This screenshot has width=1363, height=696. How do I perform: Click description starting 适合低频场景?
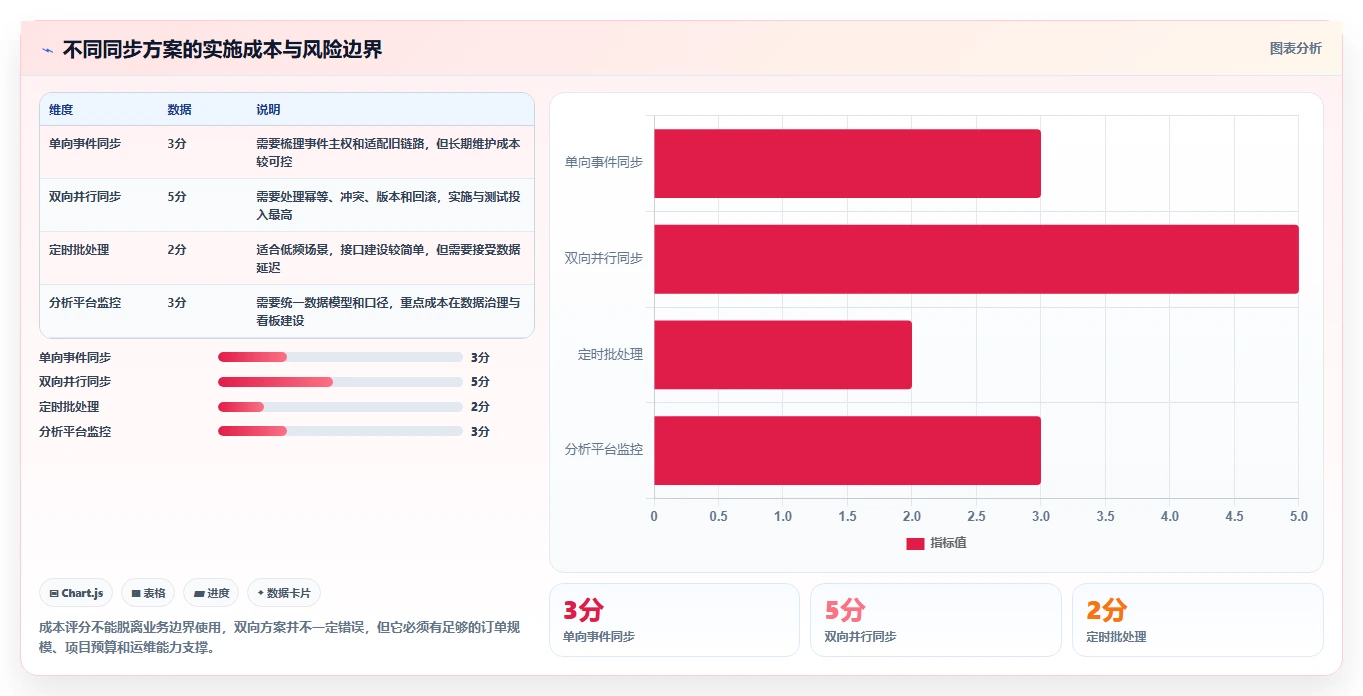coord(388,259)
